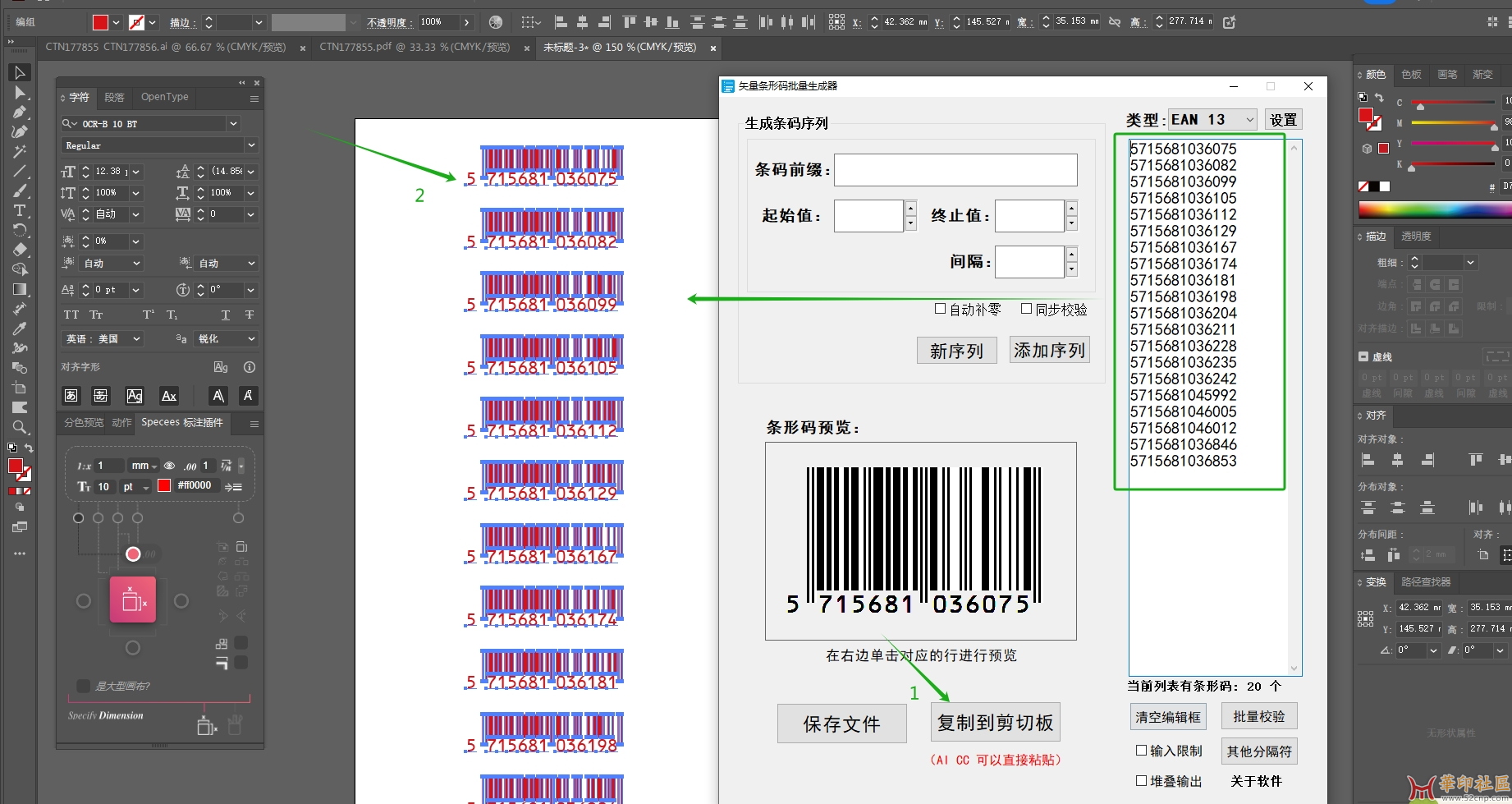This screenshot has width=1512, height=804.
Task: Expand the opacity 100% arrow
Action: (466, 22)
